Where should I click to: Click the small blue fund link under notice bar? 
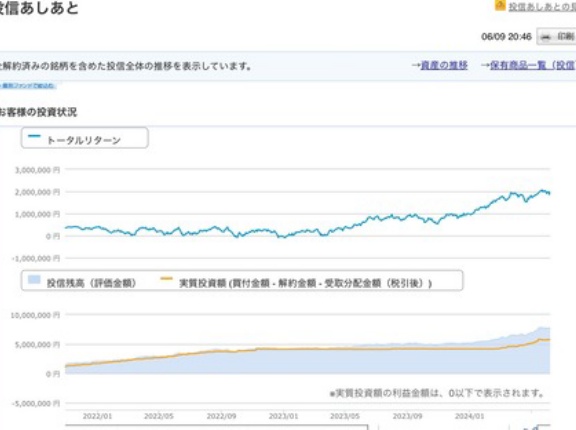28,86
